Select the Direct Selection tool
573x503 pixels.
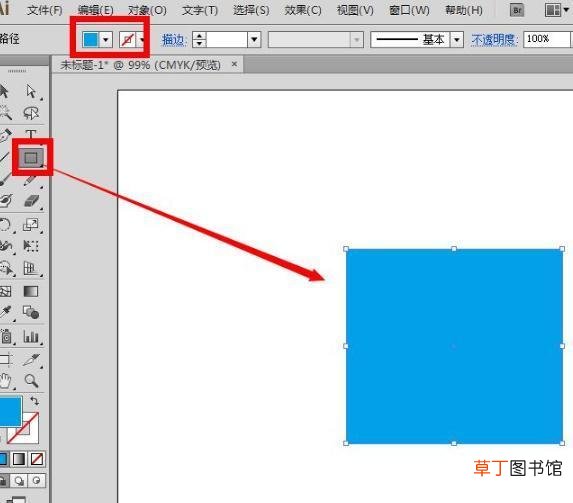[31, 91]
